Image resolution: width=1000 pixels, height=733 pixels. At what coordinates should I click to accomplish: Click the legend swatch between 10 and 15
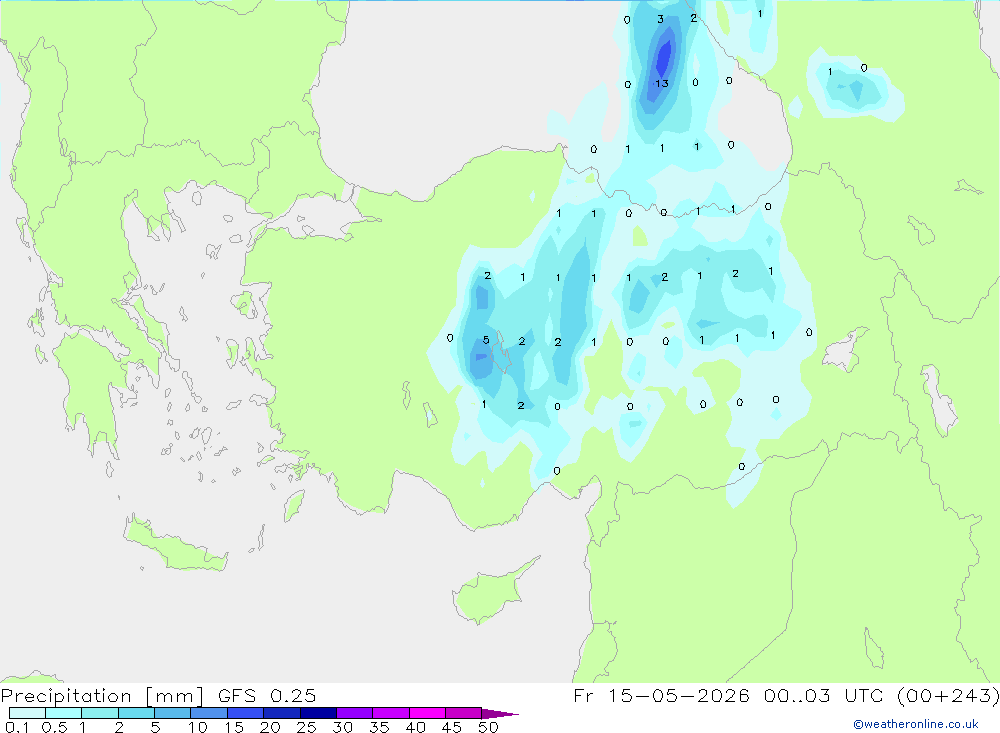click(x=209, y=713)
